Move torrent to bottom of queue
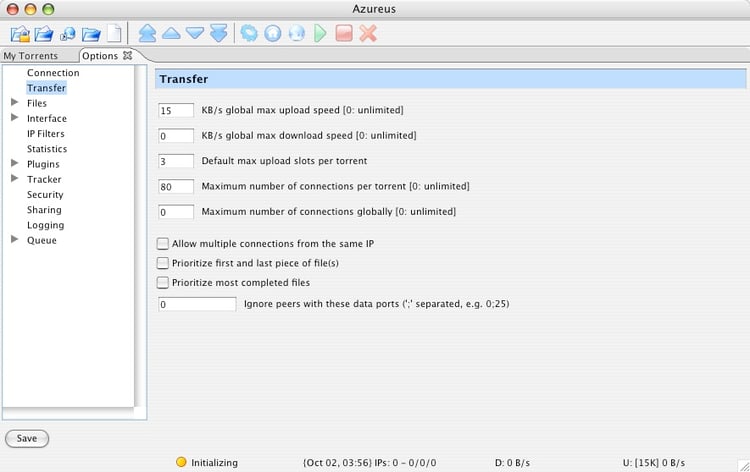This screenshot has height=472, width=750. coord(219,33)
